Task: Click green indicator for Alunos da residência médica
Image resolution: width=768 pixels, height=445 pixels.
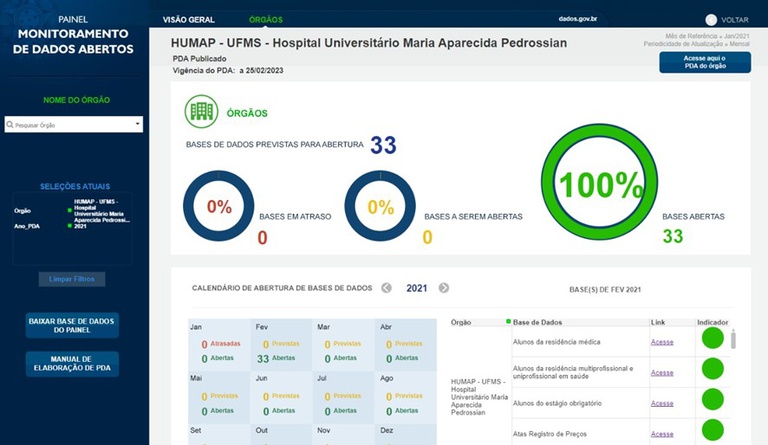Action: (712, 340)
